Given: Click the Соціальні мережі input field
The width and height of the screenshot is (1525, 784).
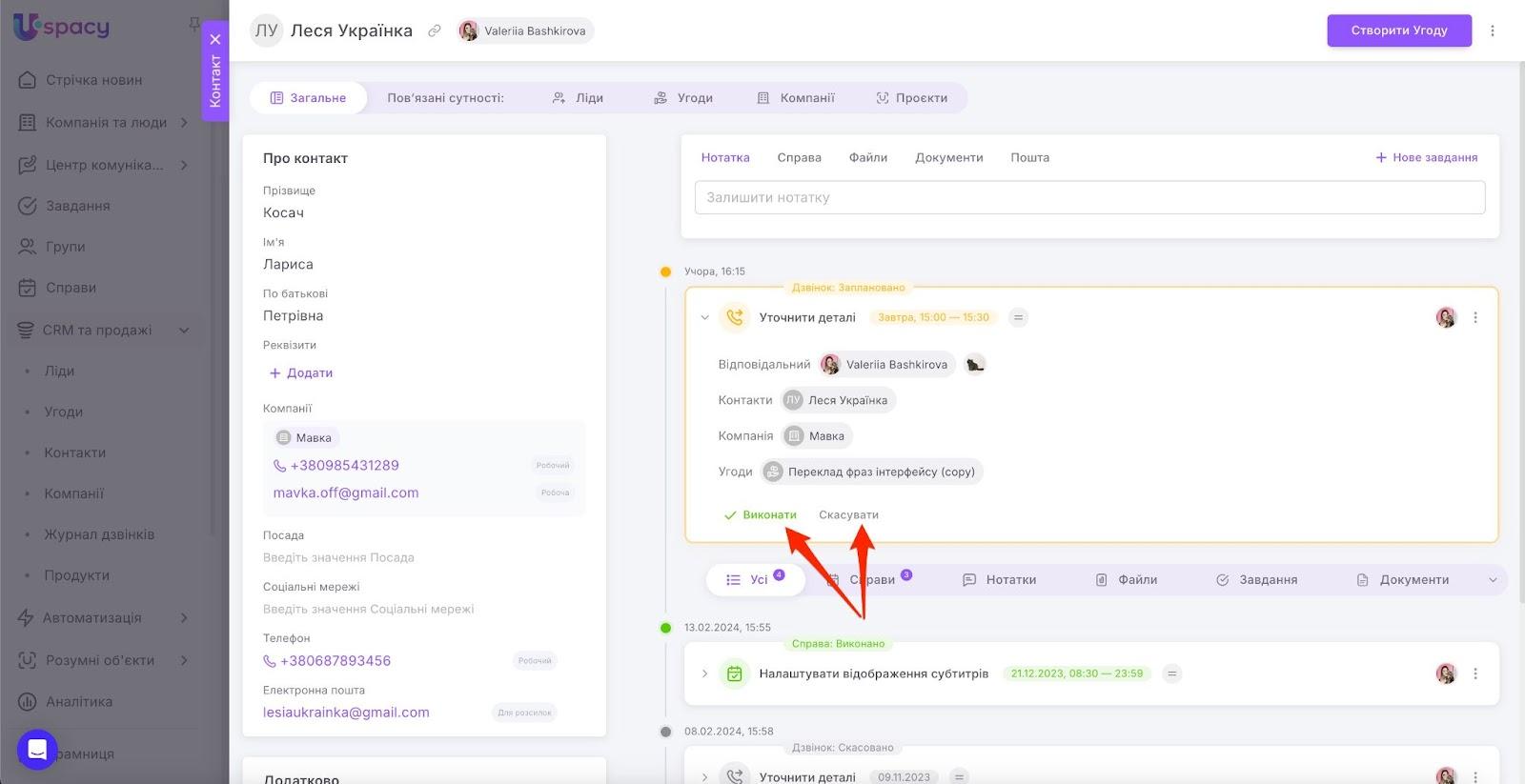Looking at the screenshot, I should click(x=369, y=610).
